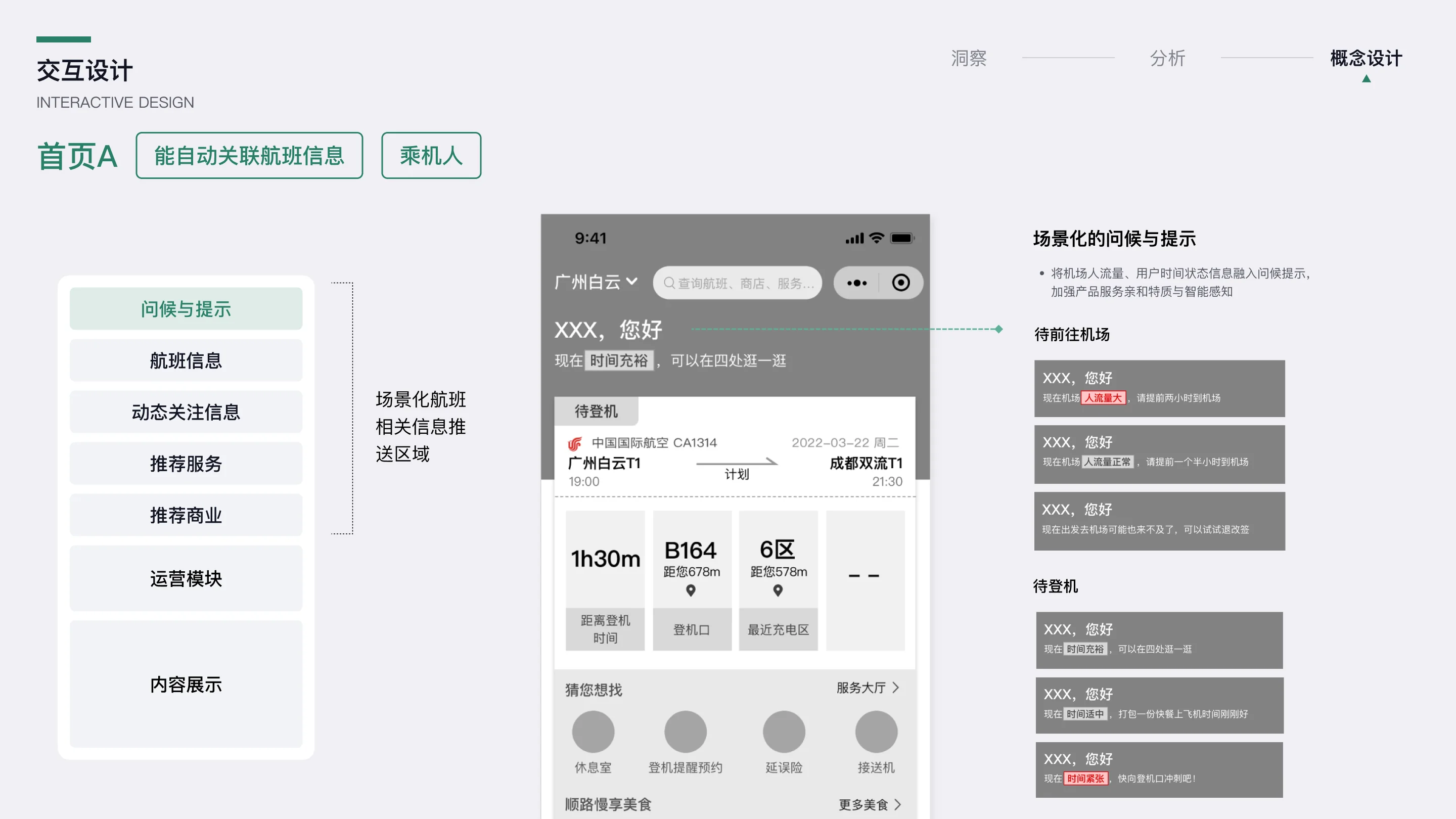Click the cellular signal status icon
Screen dimensions: 1456x819
coord(854,239)
